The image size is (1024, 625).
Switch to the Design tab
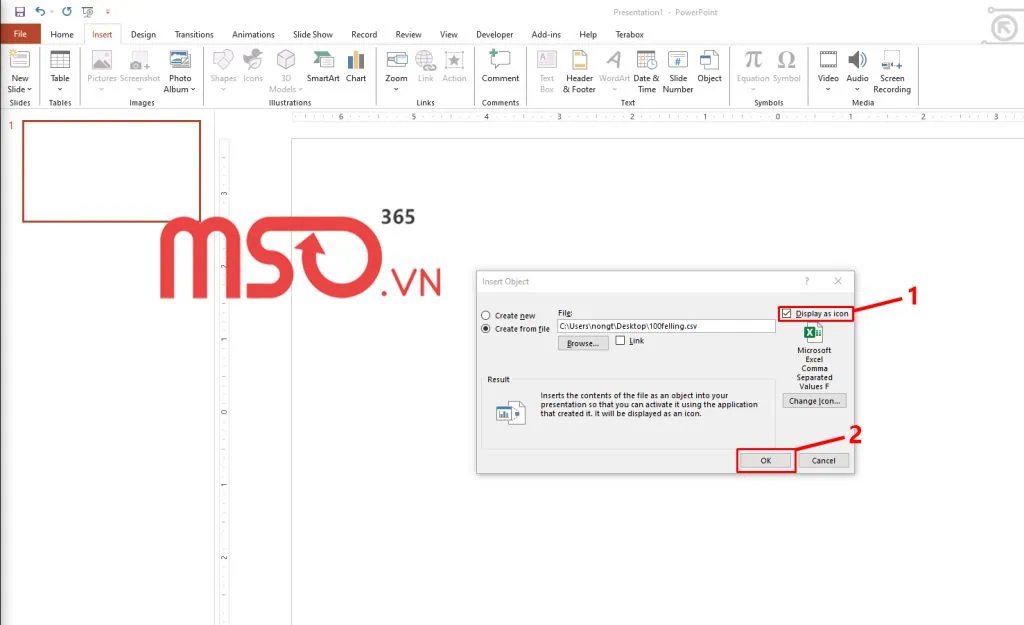(143, 34)
